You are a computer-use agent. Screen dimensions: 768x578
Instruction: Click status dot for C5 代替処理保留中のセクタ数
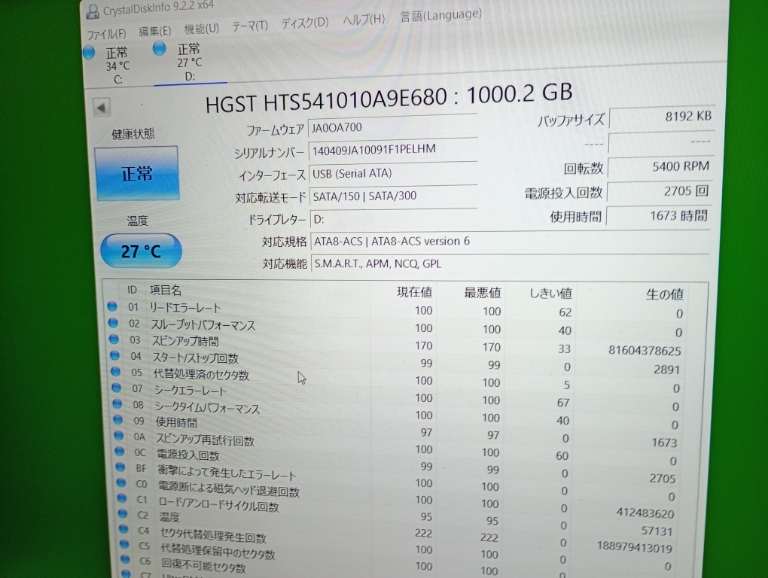pos(125,544)
